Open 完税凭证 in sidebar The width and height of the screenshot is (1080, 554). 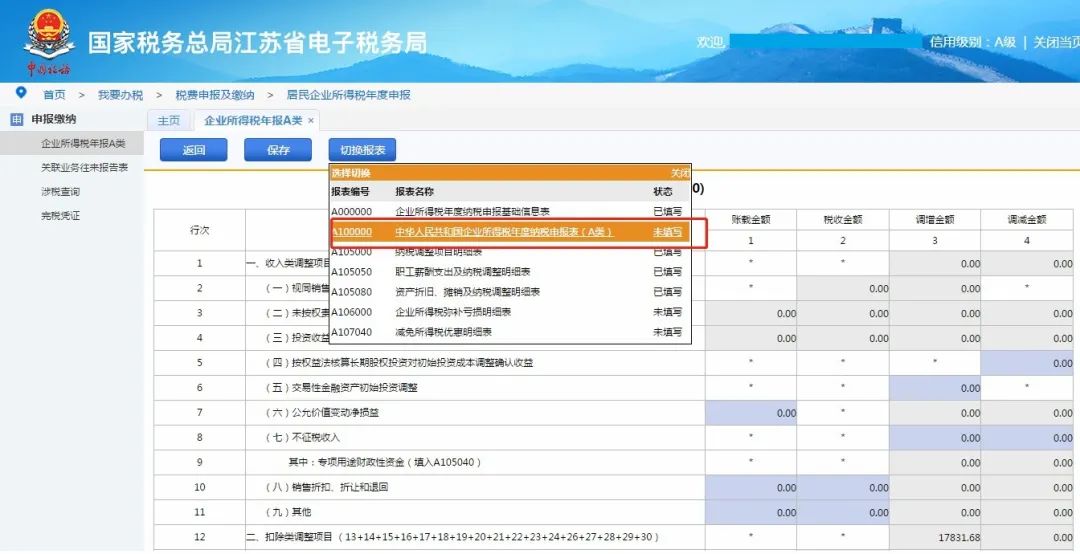[x=61, y=216]
